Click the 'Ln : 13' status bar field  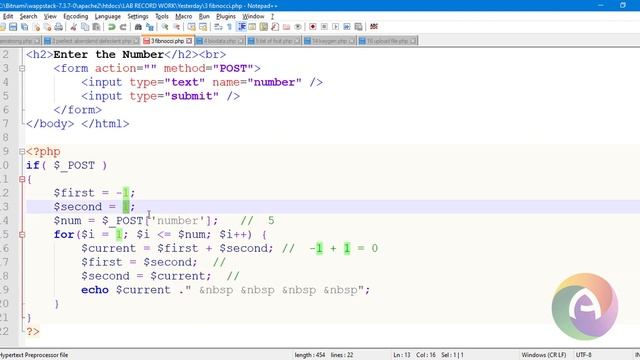402,355
